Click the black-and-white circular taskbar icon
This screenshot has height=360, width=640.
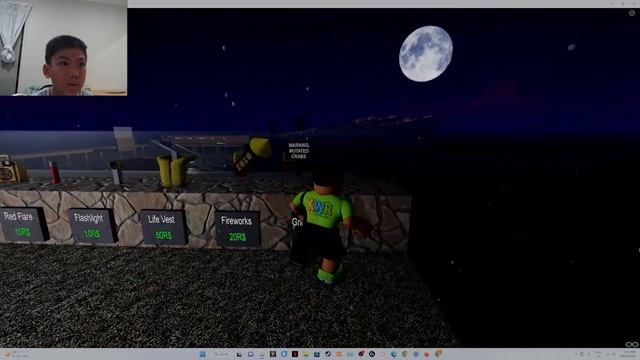click(x=372, y=354)
